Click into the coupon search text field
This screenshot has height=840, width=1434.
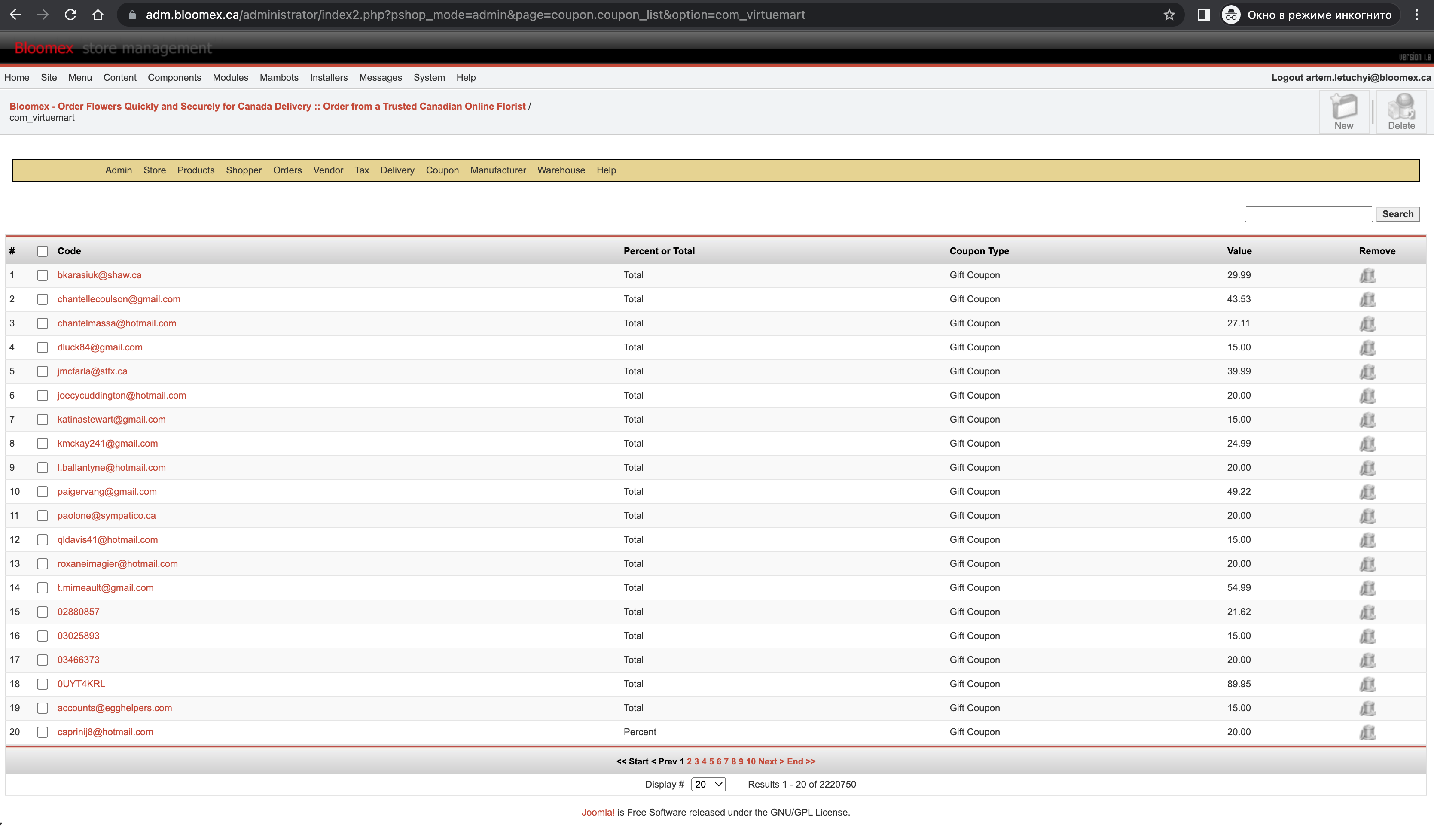[1308, 214]
